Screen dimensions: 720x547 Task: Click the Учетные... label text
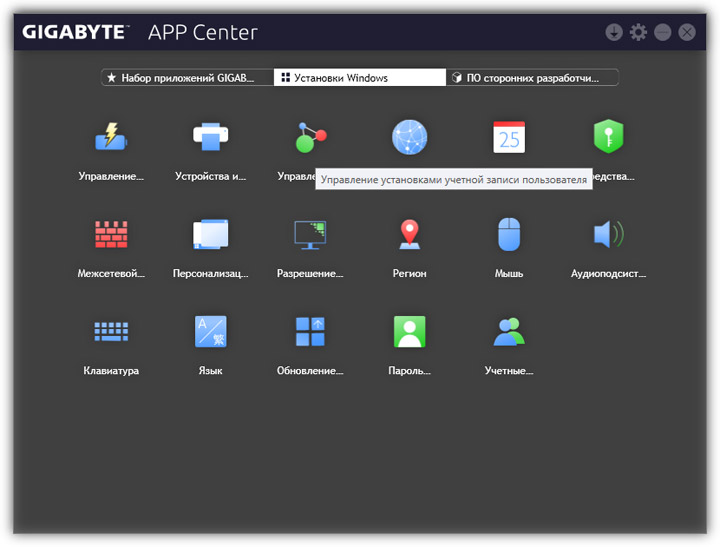[x=509, y=371]
